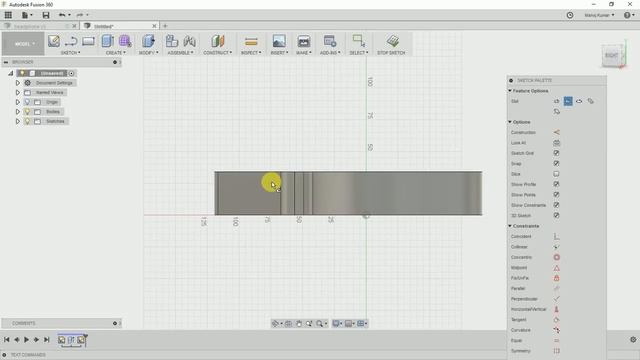This screenshot has height=360, width=640.
Task: Click the Coincident constraint icon
Action: tap(556, 236)
